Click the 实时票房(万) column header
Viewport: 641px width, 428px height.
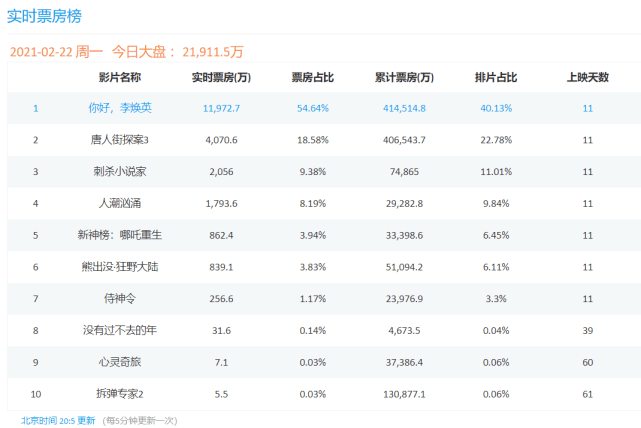click(221, 77)
